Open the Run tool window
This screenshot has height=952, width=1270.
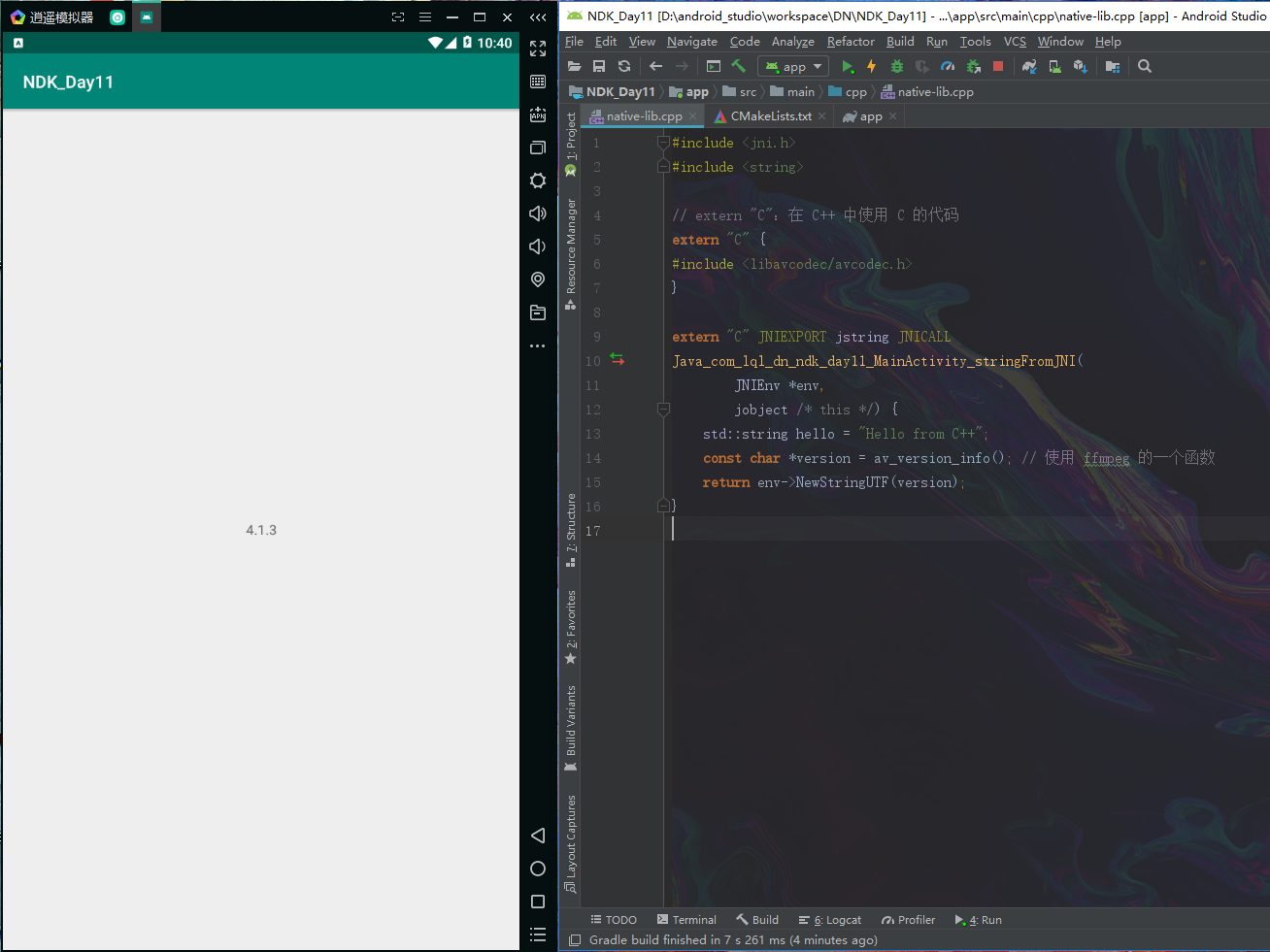coord(979,920)
